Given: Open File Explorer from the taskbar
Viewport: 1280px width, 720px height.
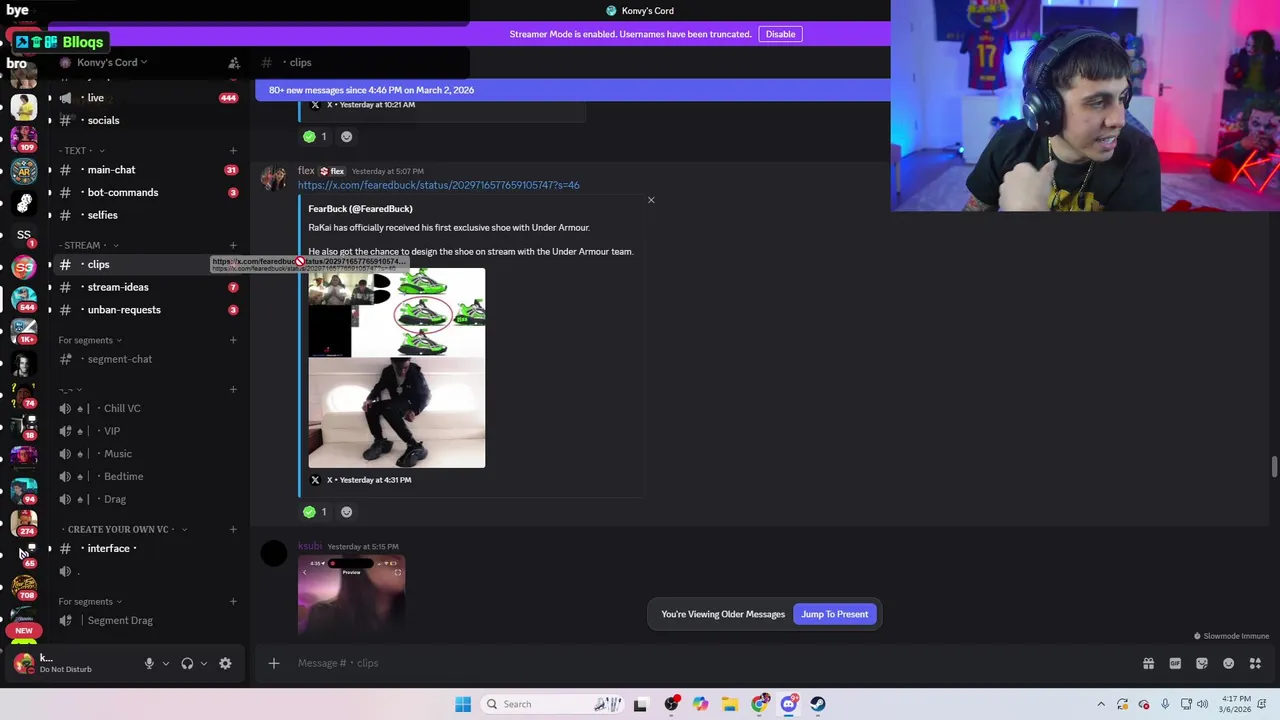Looking at the screenshot, I should pyautogui.click(x=730, y=704).
